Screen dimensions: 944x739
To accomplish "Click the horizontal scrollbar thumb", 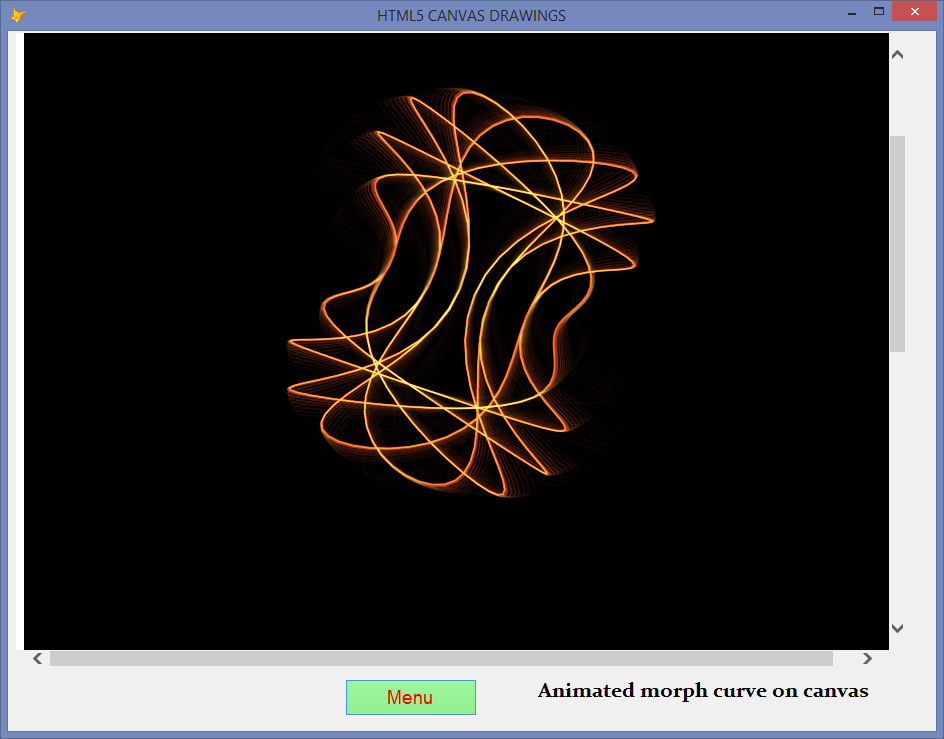I will coord(440,658).
